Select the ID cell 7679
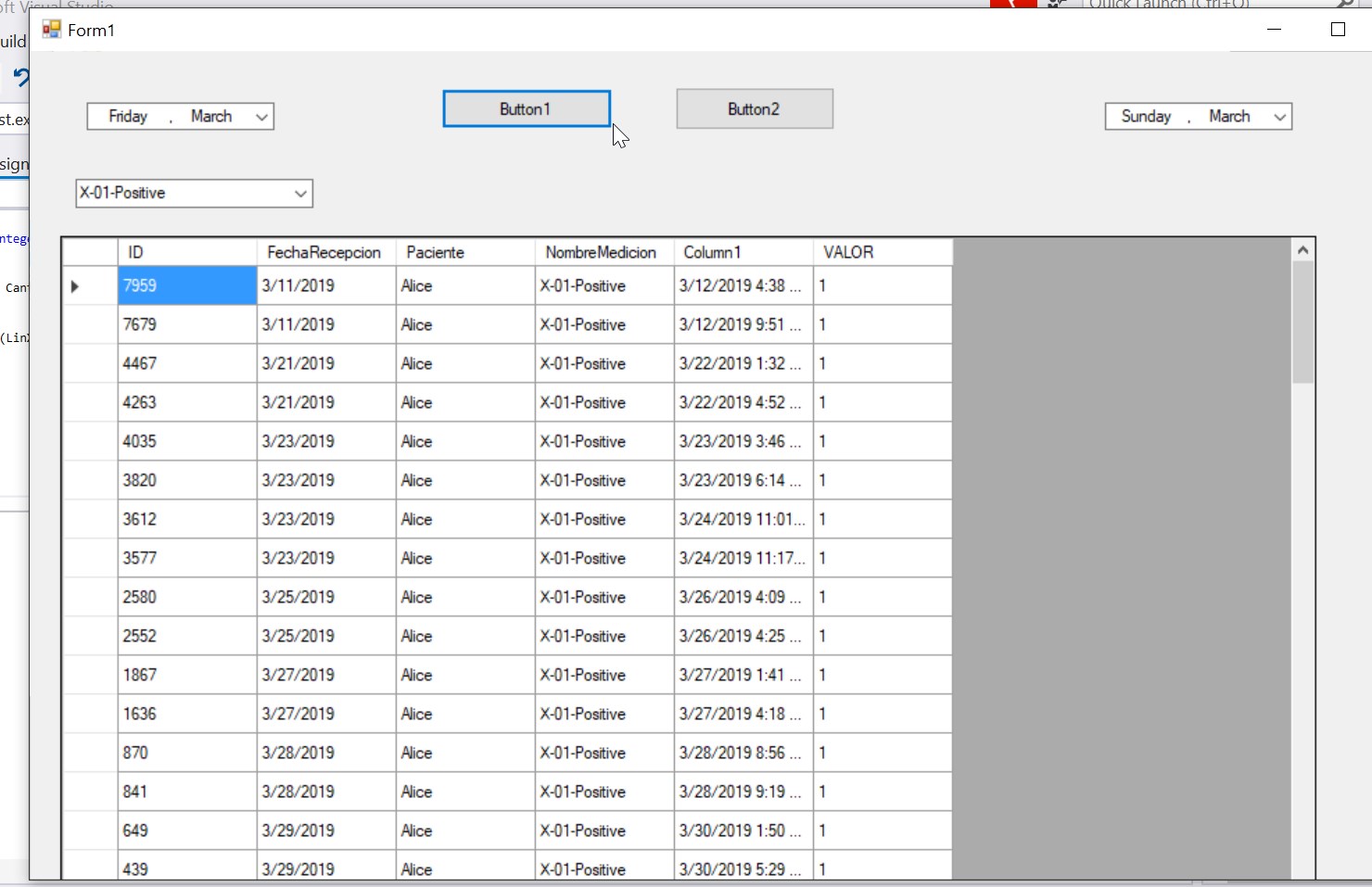The height and width of the screenshot is (887, 1372). pos(187,324)
